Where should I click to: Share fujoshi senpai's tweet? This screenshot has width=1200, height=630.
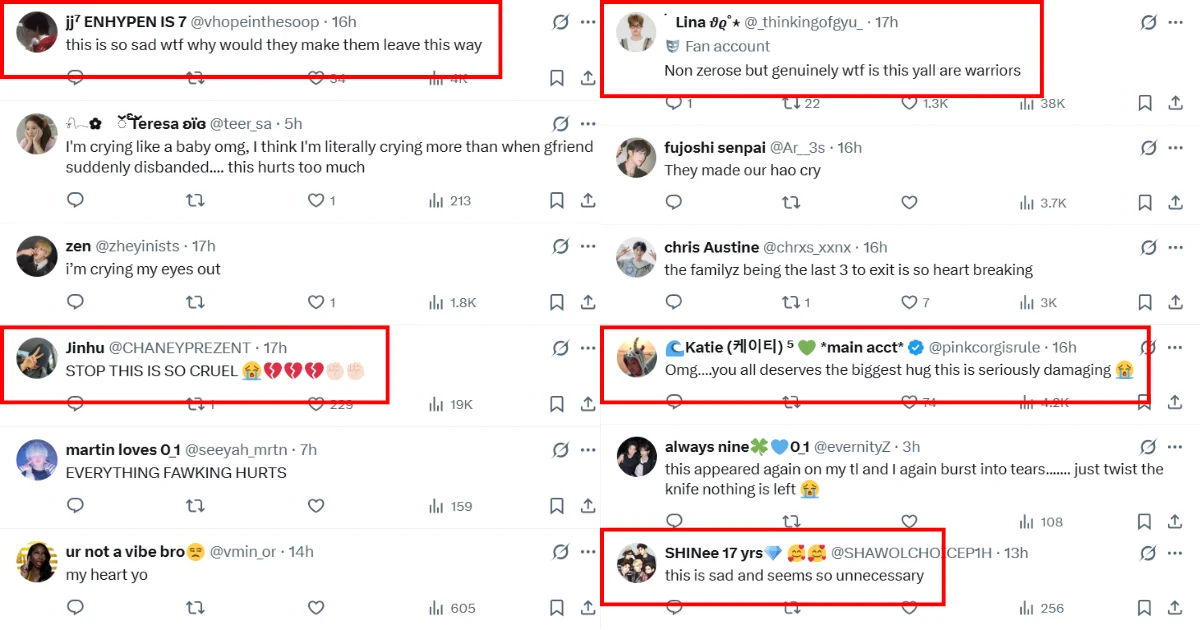point(1175,202)
